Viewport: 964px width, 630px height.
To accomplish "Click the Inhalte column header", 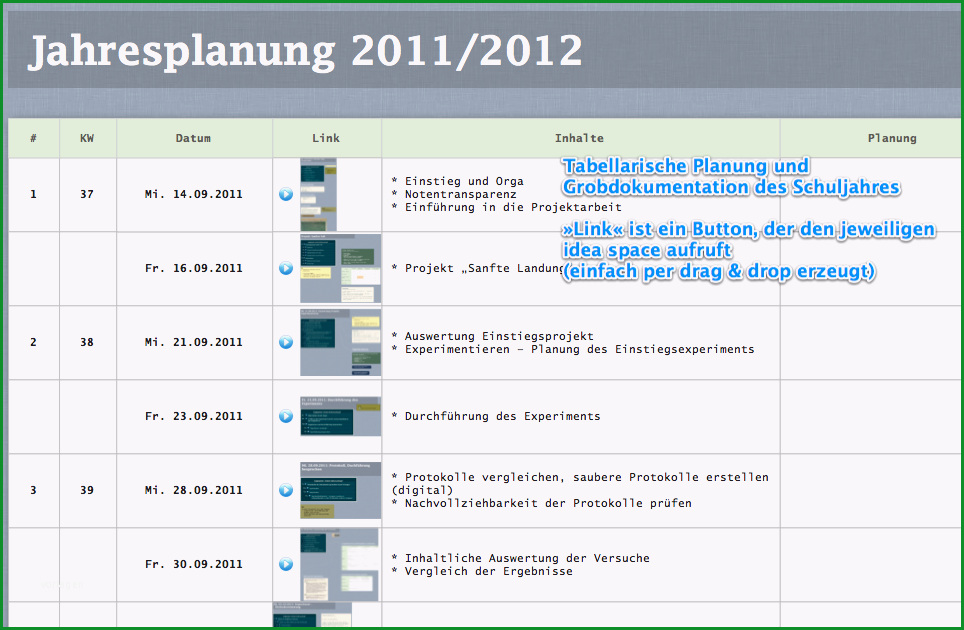I will point(580,138).
